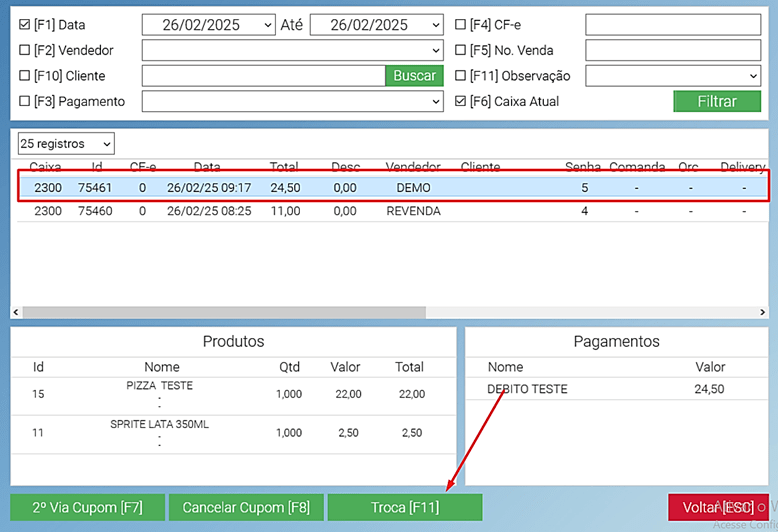This screenshot has width=778, height=532.
Task: Uncheck the [F6] Caixa Atual checkbox
Action: tap(460, 101)
